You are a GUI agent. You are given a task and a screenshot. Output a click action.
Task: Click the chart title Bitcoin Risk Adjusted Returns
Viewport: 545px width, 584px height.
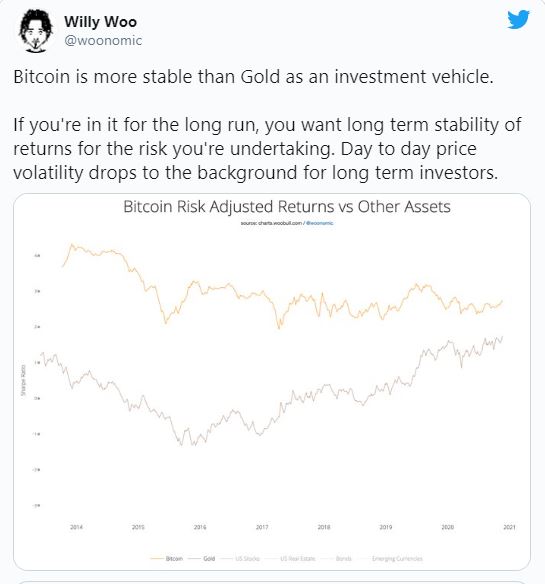[287, 207]
